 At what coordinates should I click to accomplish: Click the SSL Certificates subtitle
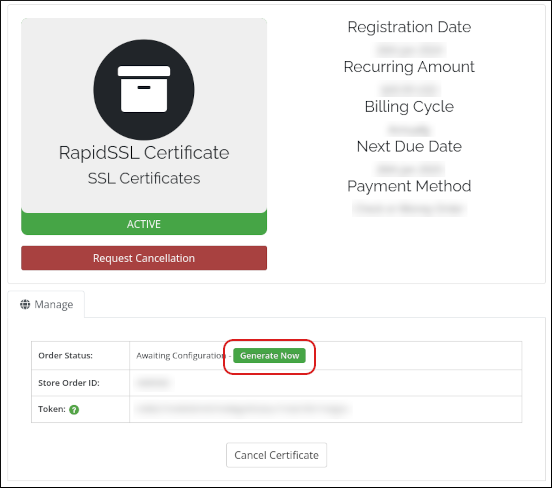coord(144,178)
